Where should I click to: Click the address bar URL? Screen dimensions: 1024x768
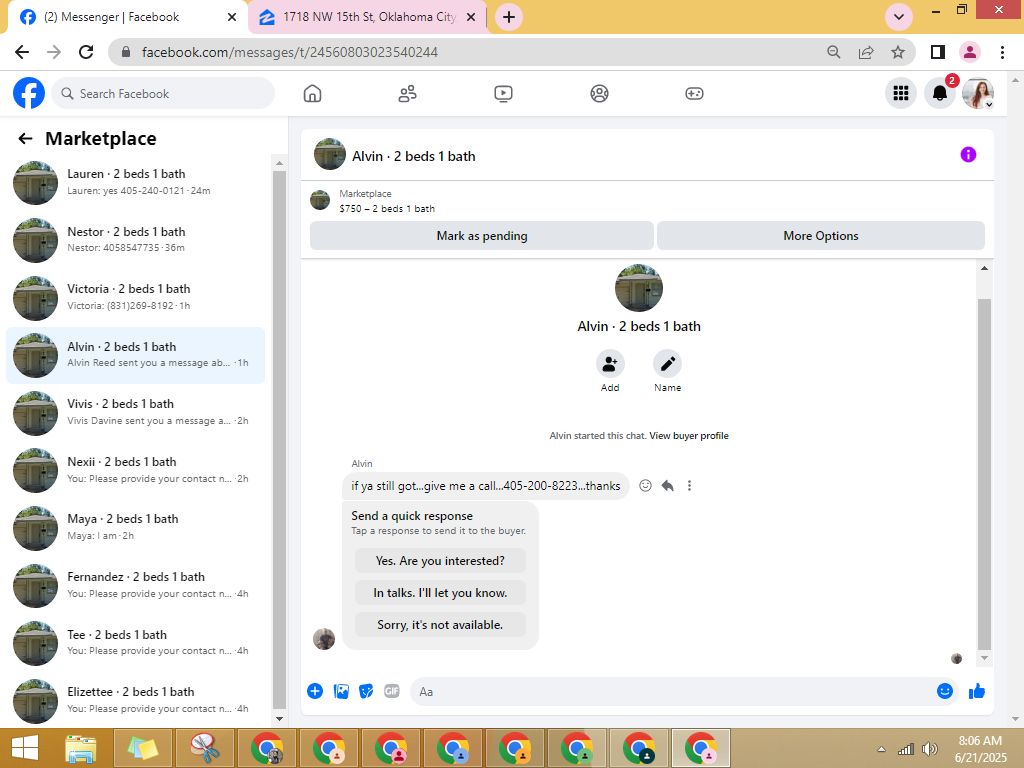(290, 52)
